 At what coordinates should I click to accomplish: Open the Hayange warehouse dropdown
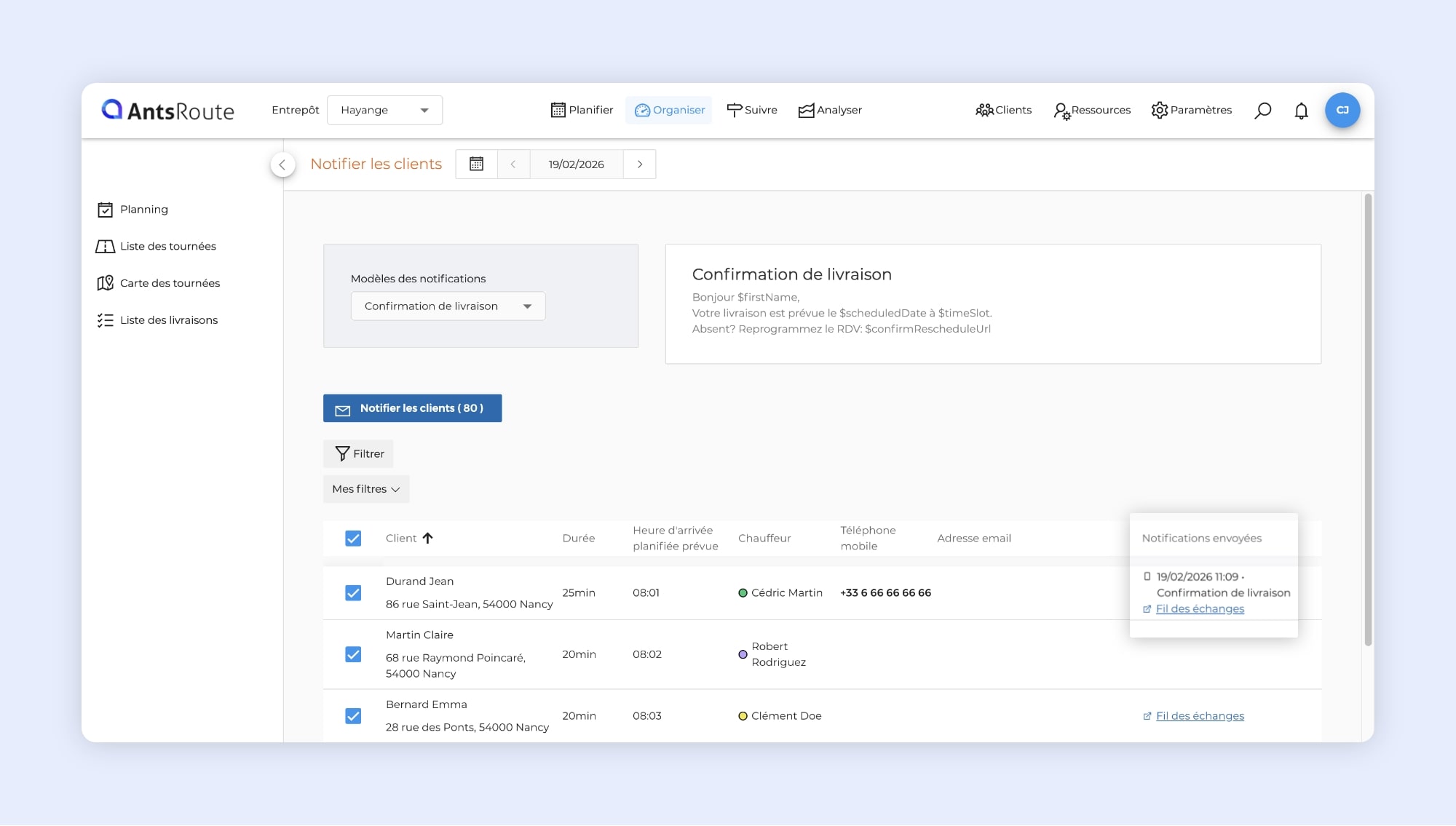click(384, 111)
